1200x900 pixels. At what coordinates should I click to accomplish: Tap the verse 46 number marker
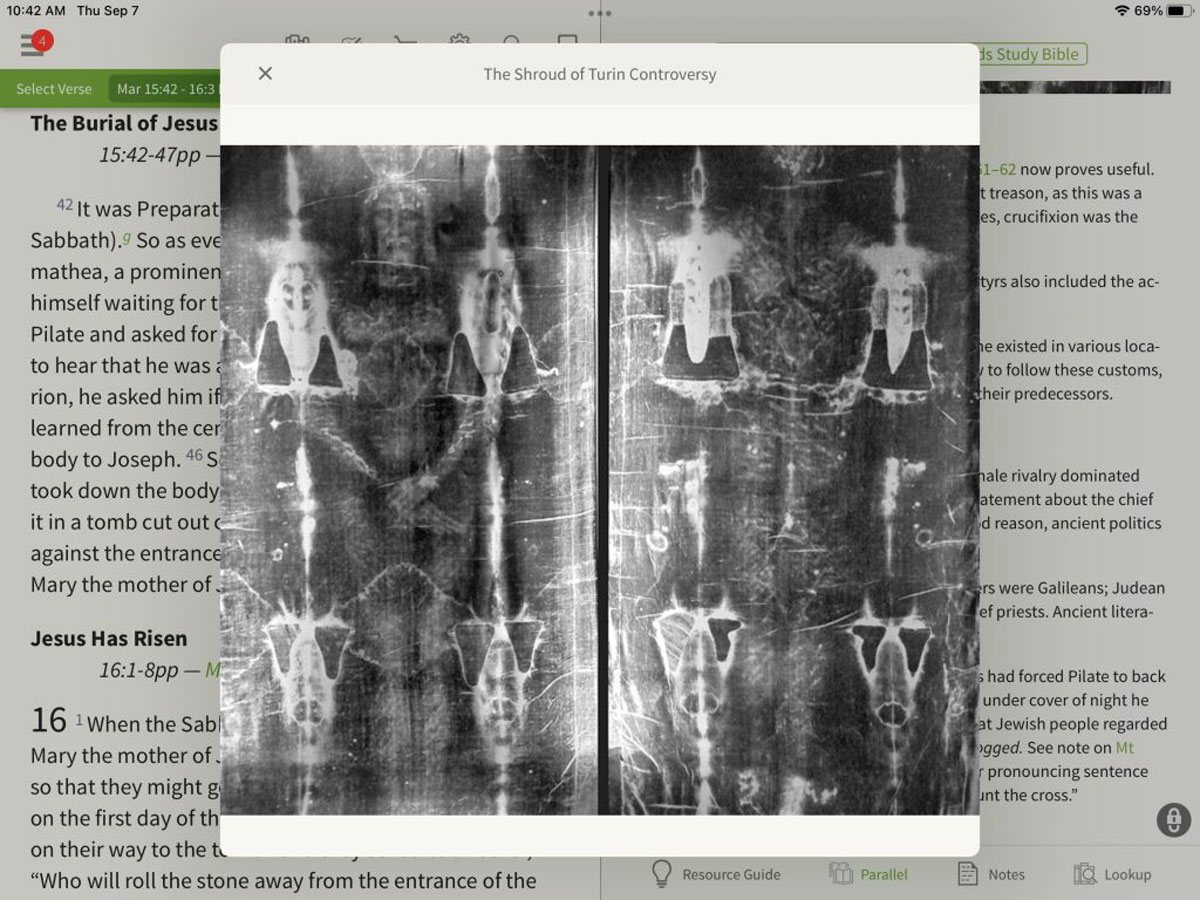tap(194, 455)
